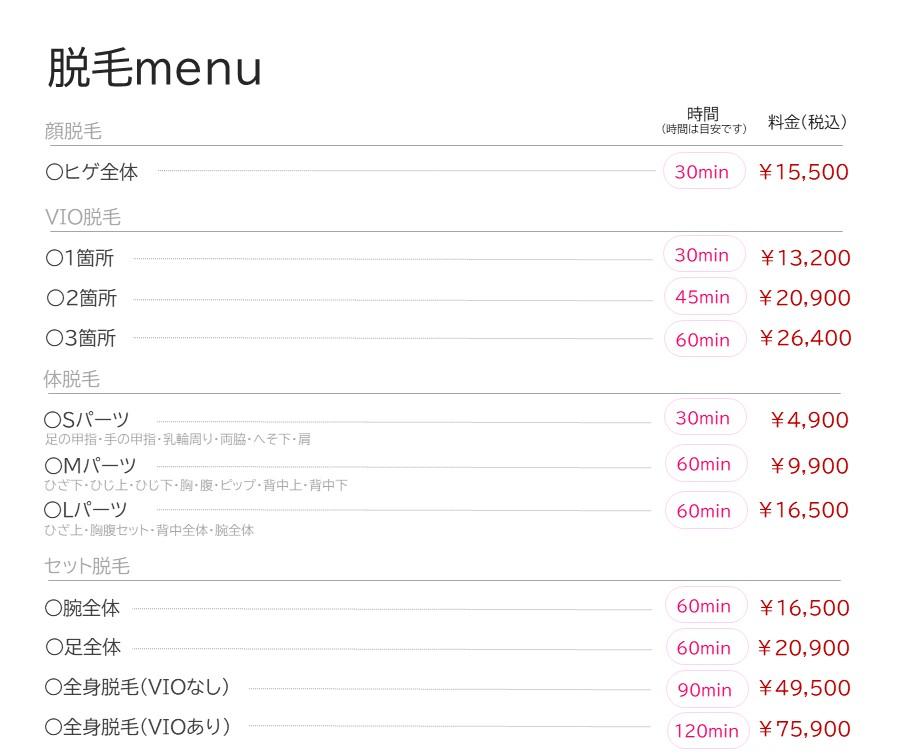The image size is (907, 756).
Task: Select 全身脱毛(VIOあり) course
Action: click(138, 728)
